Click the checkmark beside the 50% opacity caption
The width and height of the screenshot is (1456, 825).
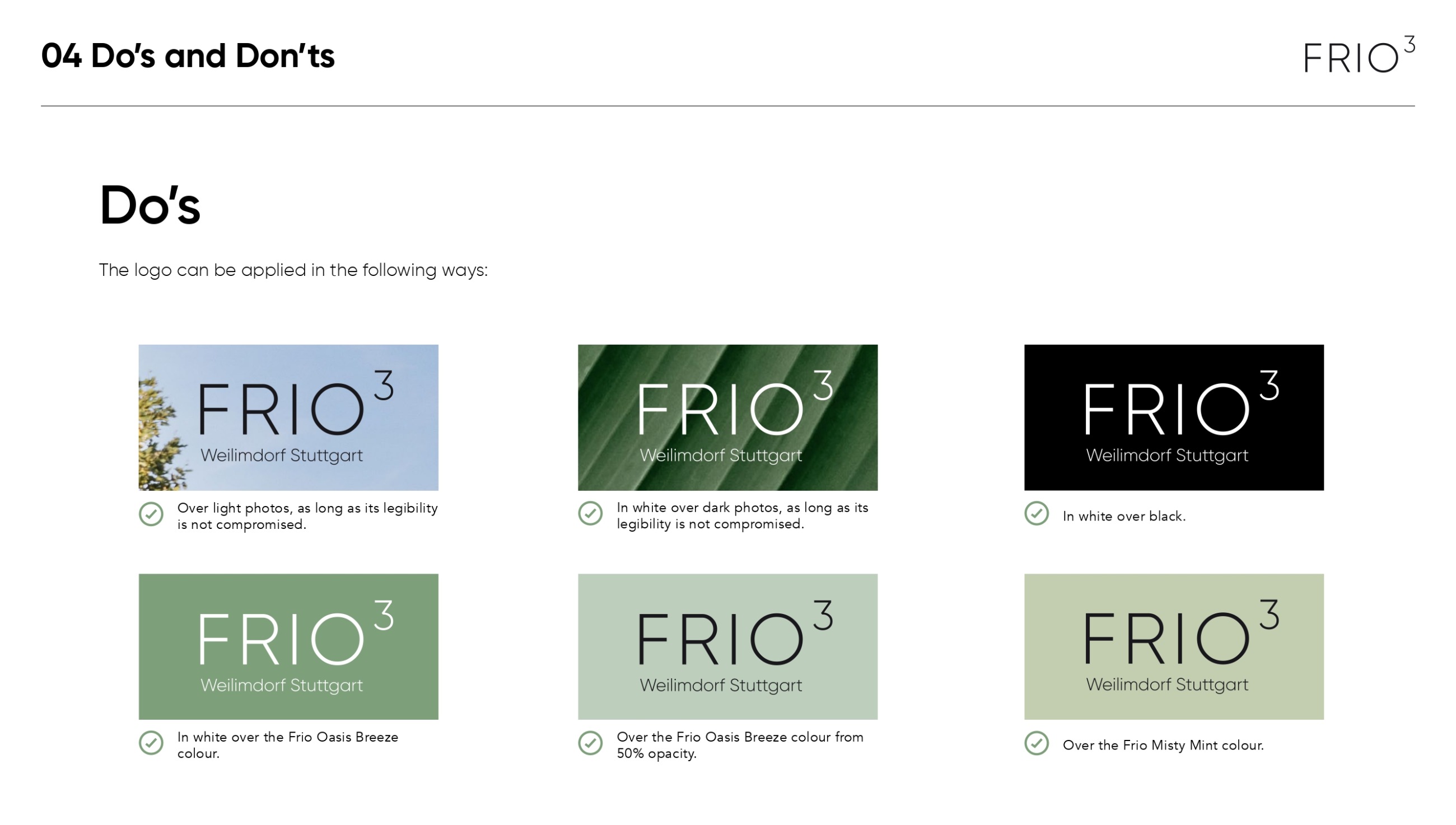(x=590, y=743)
